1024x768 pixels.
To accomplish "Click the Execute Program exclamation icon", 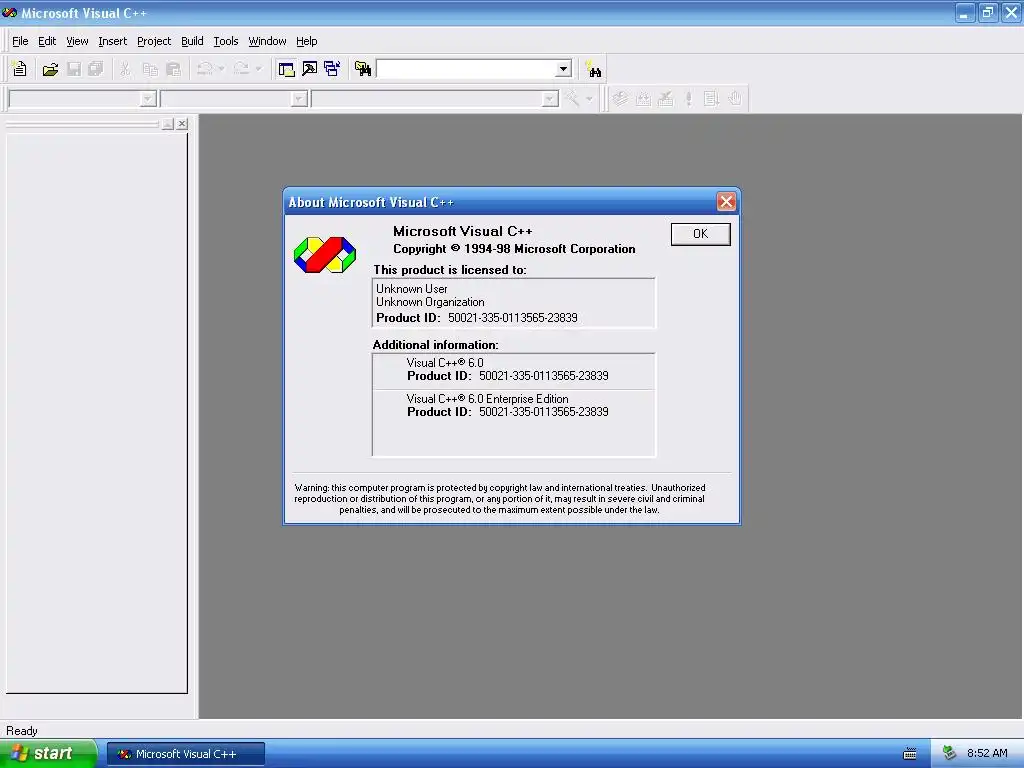I will (688, 99).
